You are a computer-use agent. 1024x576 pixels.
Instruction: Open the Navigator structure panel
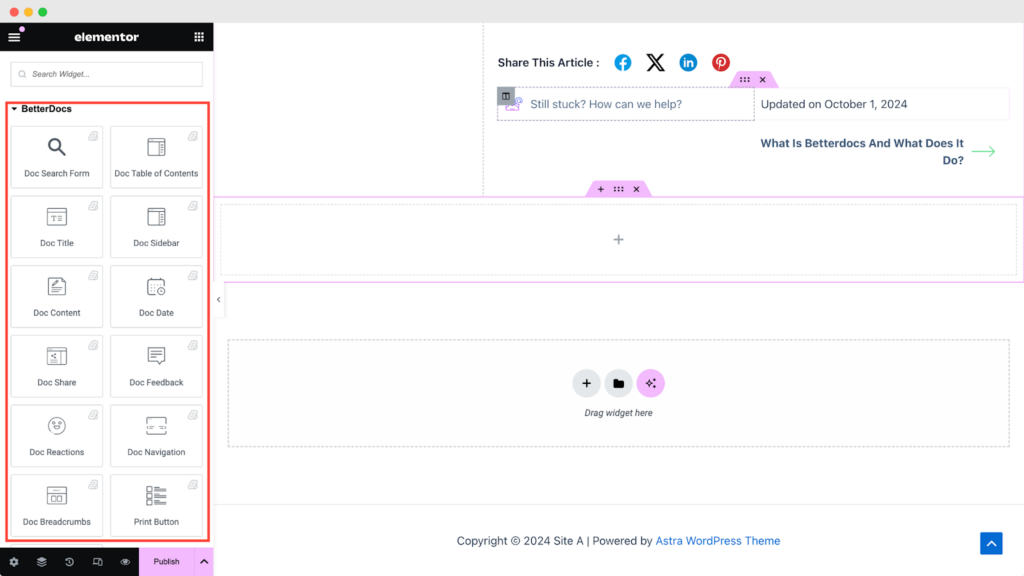(42, 562)
